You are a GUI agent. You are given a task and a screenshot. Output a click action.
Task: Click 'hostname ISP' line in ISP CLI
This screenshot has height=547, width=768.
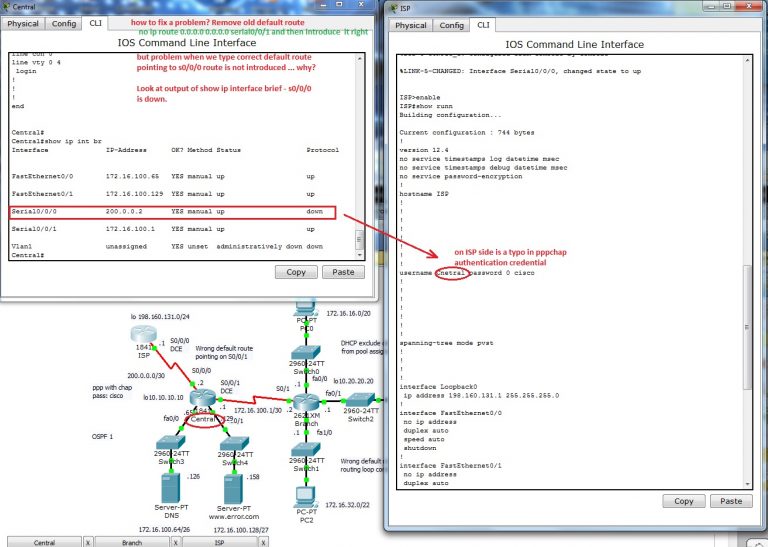424,194
